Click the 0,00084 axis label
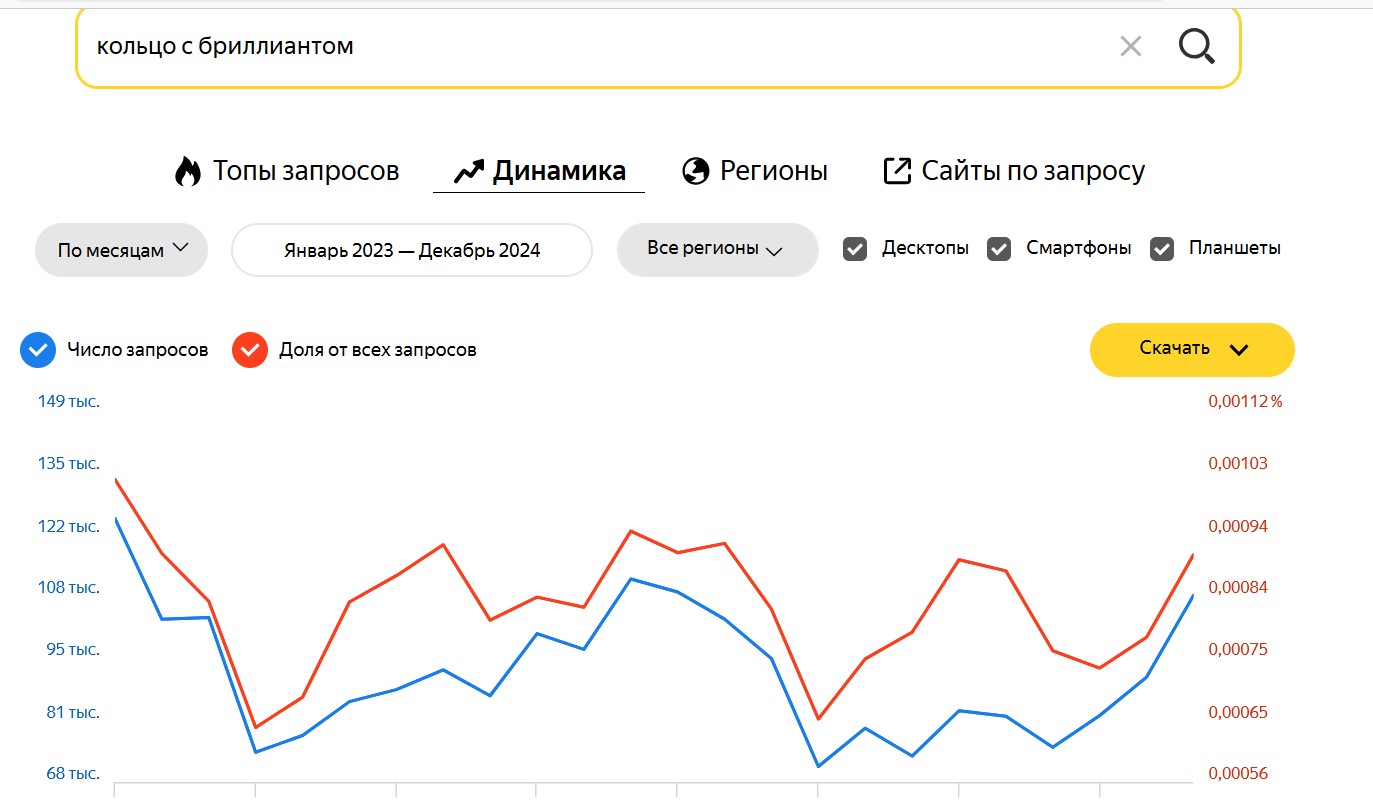This screenshot has height=806, width=1373. 1238,588
